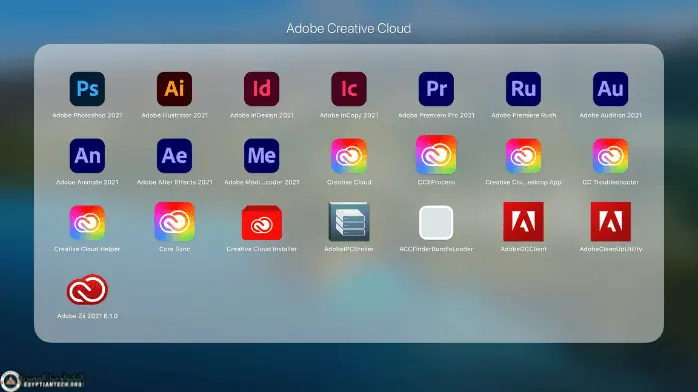
Task: Click the Adobe Creative Cloud folder title
Action: click(x=349, y=28)
